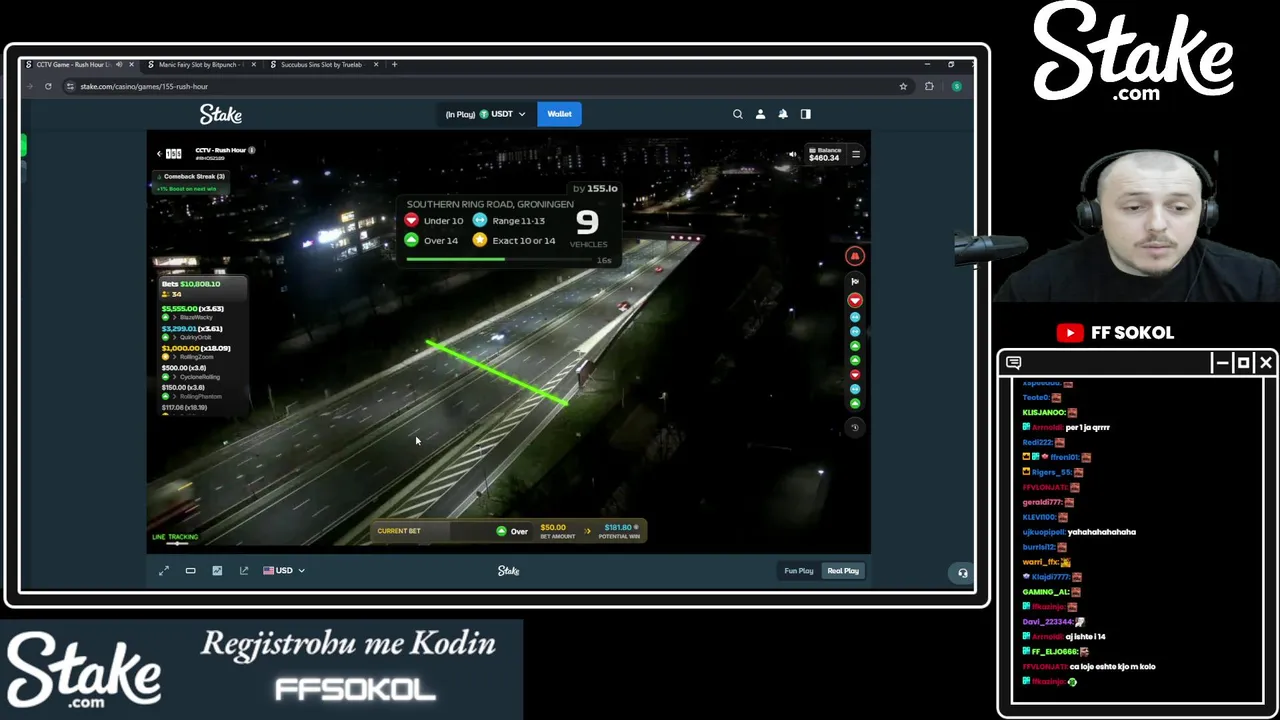Switch to theatre mode icon
This screenshot has width=1280, height=720.
[190, 571]
